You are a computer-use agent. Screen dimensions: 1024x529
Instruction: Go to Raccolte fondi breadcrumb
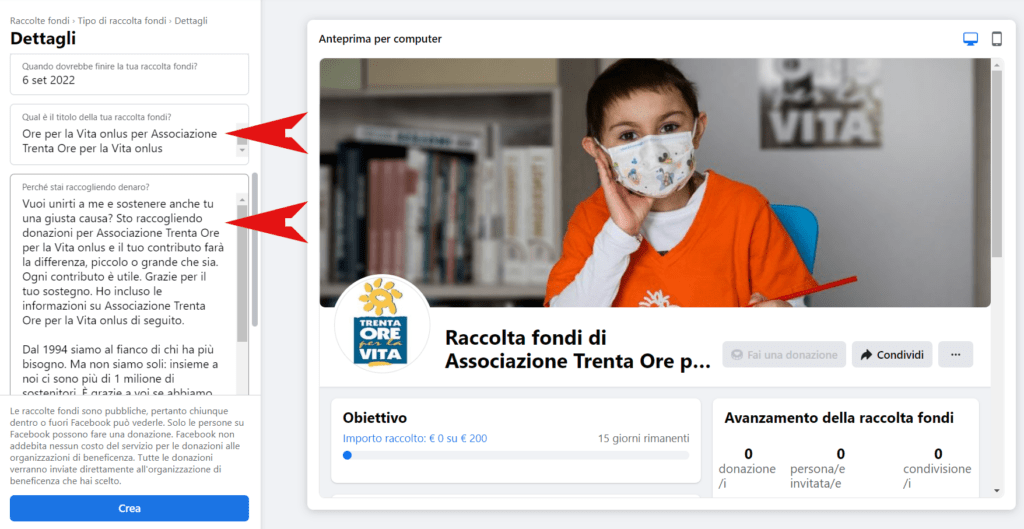[40, 21]
